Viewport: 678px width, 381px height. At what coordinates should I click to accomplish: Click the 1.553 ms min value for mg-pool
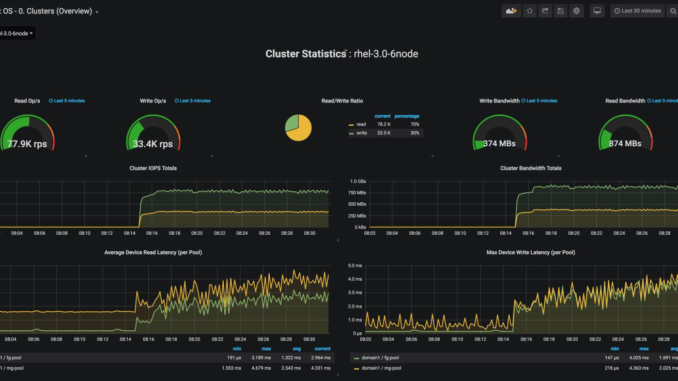[231, 368]
